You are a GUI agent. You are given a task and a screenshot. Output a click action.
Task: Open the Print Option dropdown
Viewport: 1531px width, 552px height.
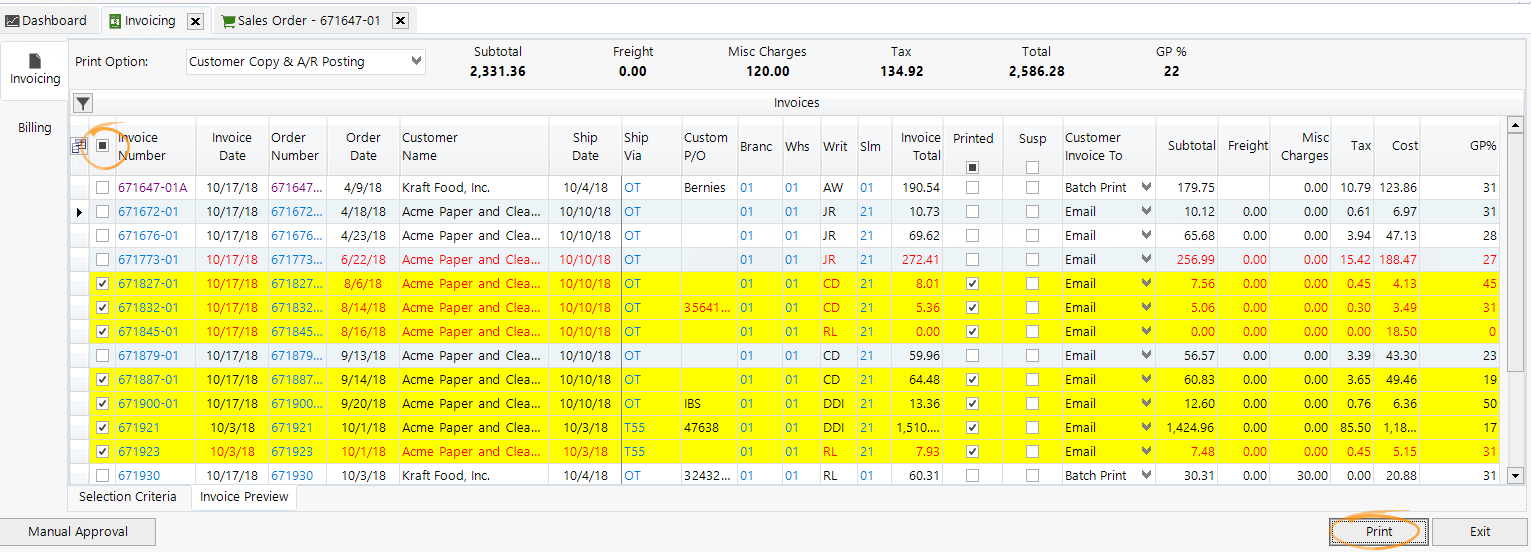click(417, 62)
